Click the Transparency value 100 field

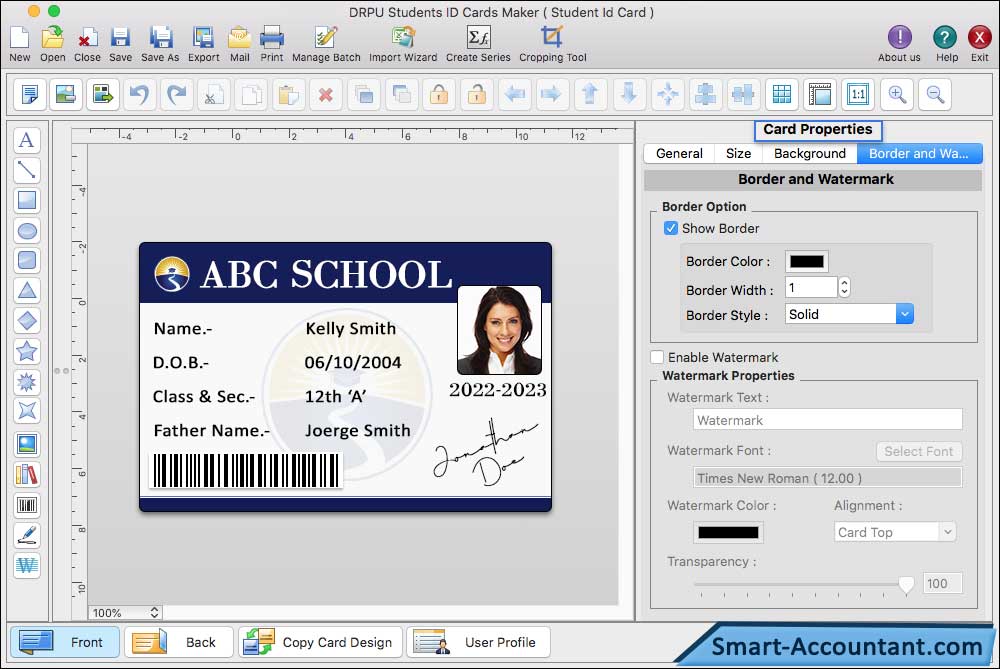click(x=942, y=584)
